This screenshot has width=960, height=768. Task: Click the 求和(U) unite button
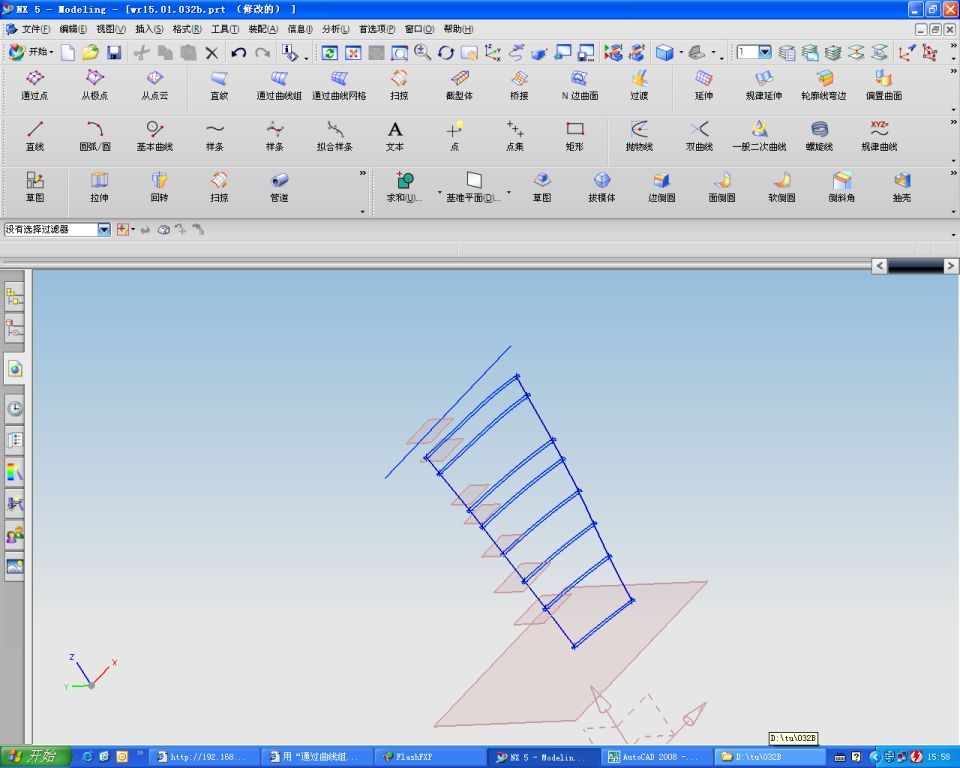pyautogui.click(x=404, y=187)
